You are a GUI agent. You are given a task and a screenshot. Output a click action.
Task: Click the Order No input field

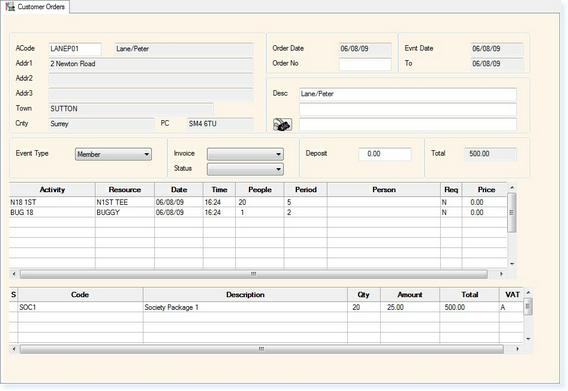[x=365, y=64]
